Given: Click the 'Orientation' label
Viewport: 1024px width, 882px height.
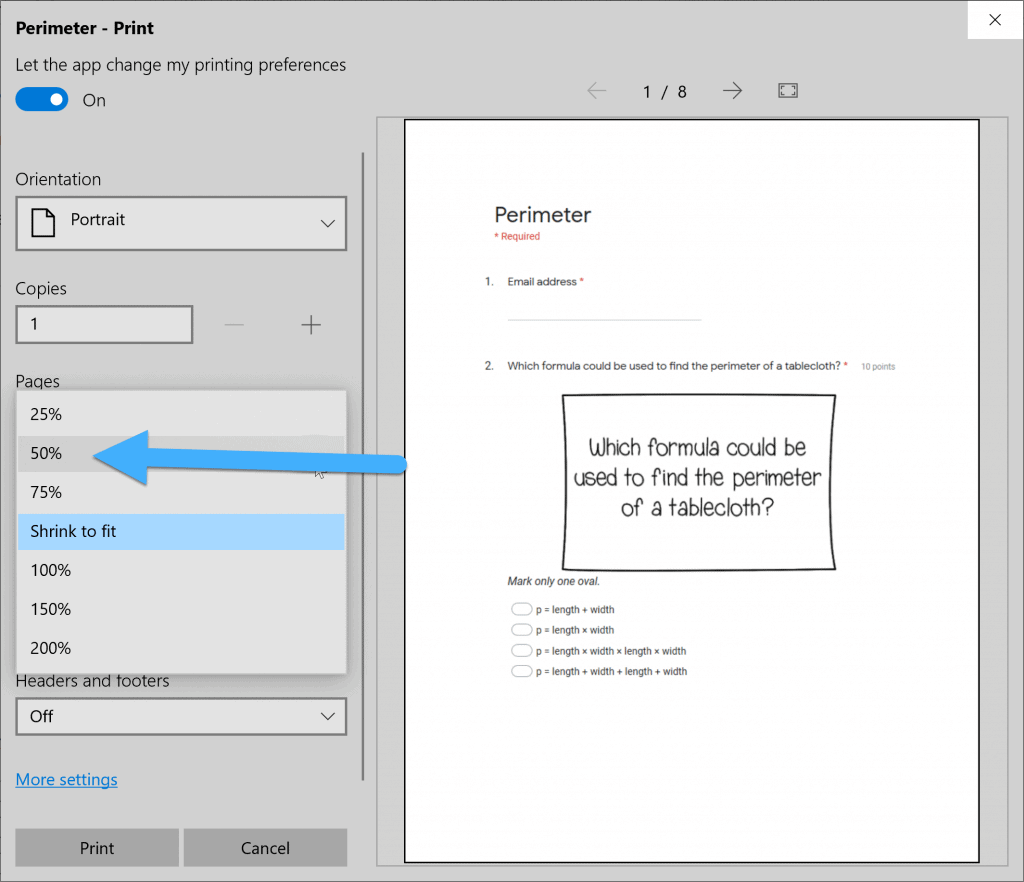Looking at the screenshot, I should [58, 180].
